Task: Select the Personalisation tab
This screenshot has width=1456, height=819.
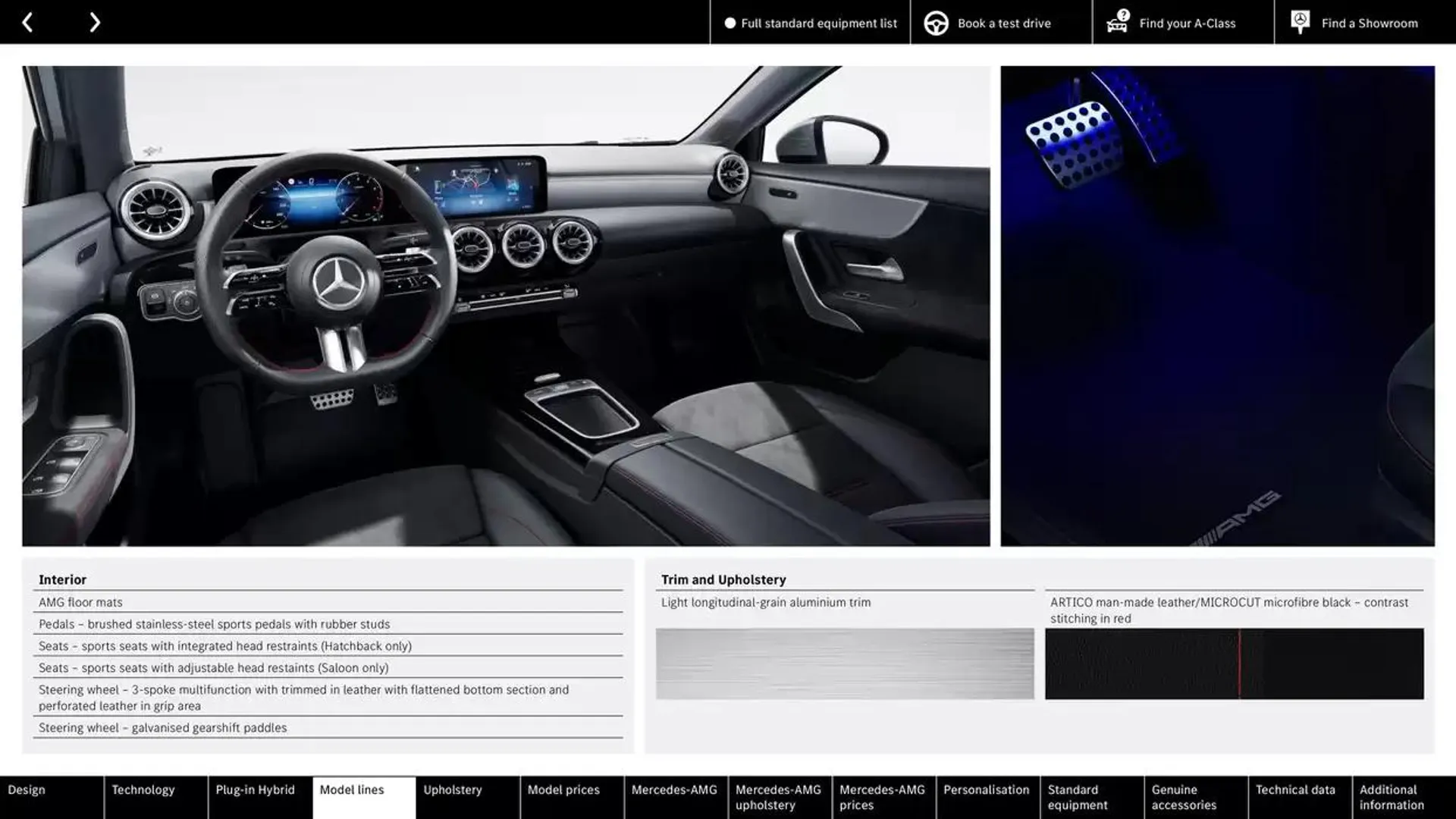Action: [986, 797]
